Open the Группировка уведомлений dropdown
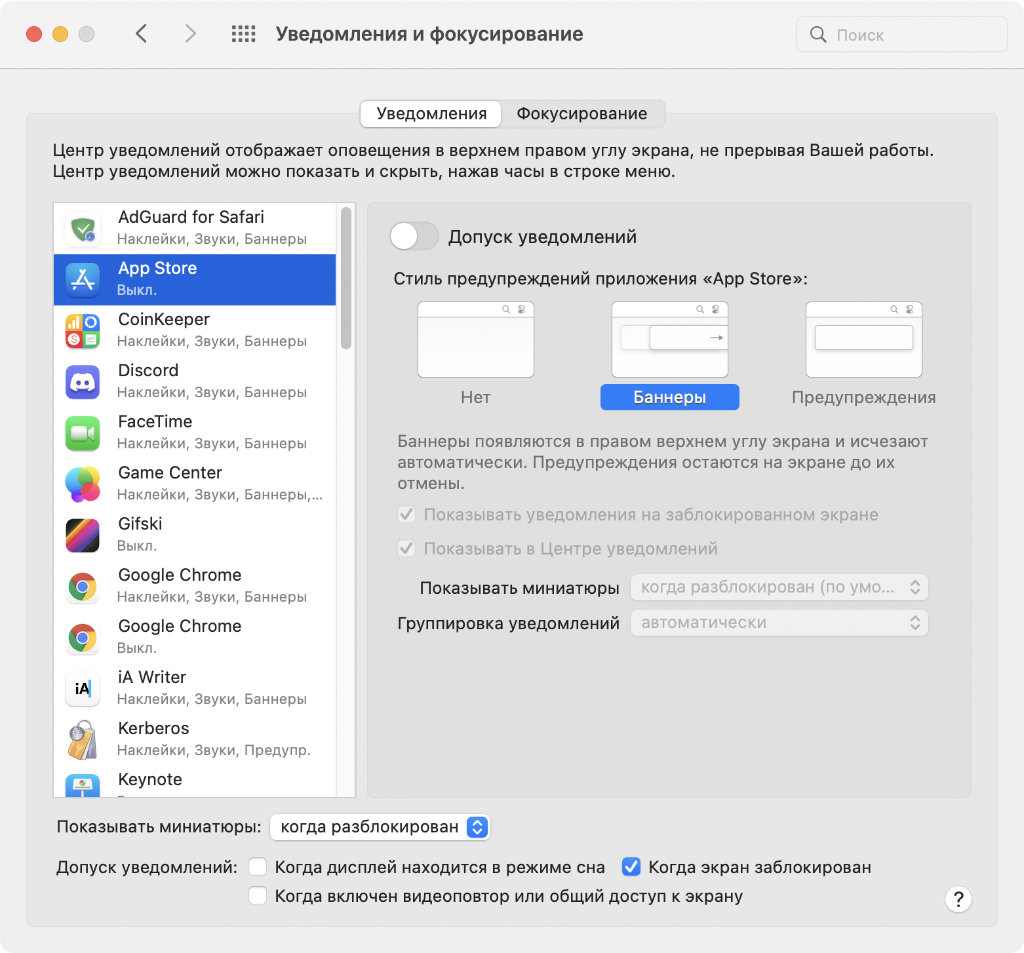The width and height of the screenshot is (1024, 953). (778, 622)
